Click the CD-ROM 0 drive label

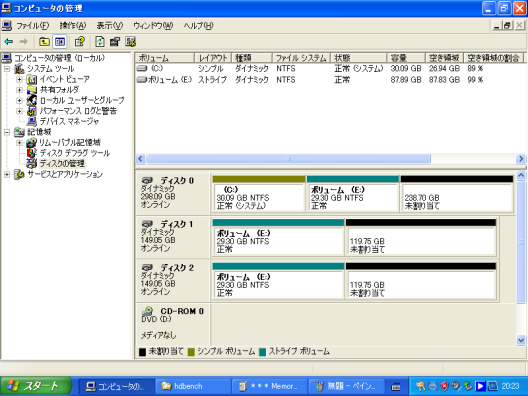coord(173,324)
